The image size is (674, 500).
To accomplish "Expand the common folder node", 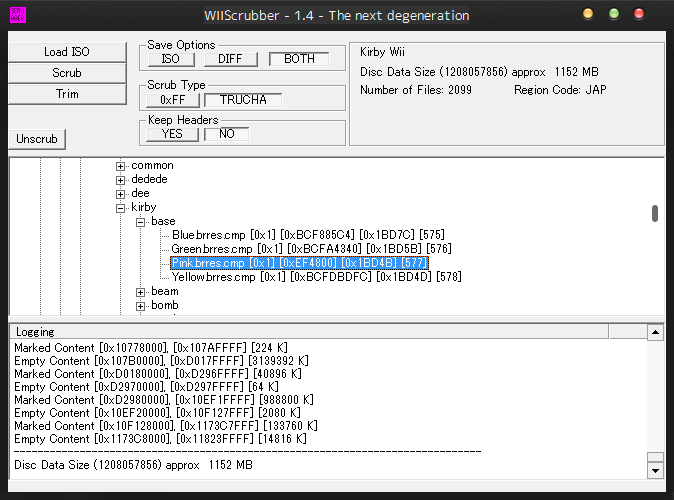I will pos(121,166).
